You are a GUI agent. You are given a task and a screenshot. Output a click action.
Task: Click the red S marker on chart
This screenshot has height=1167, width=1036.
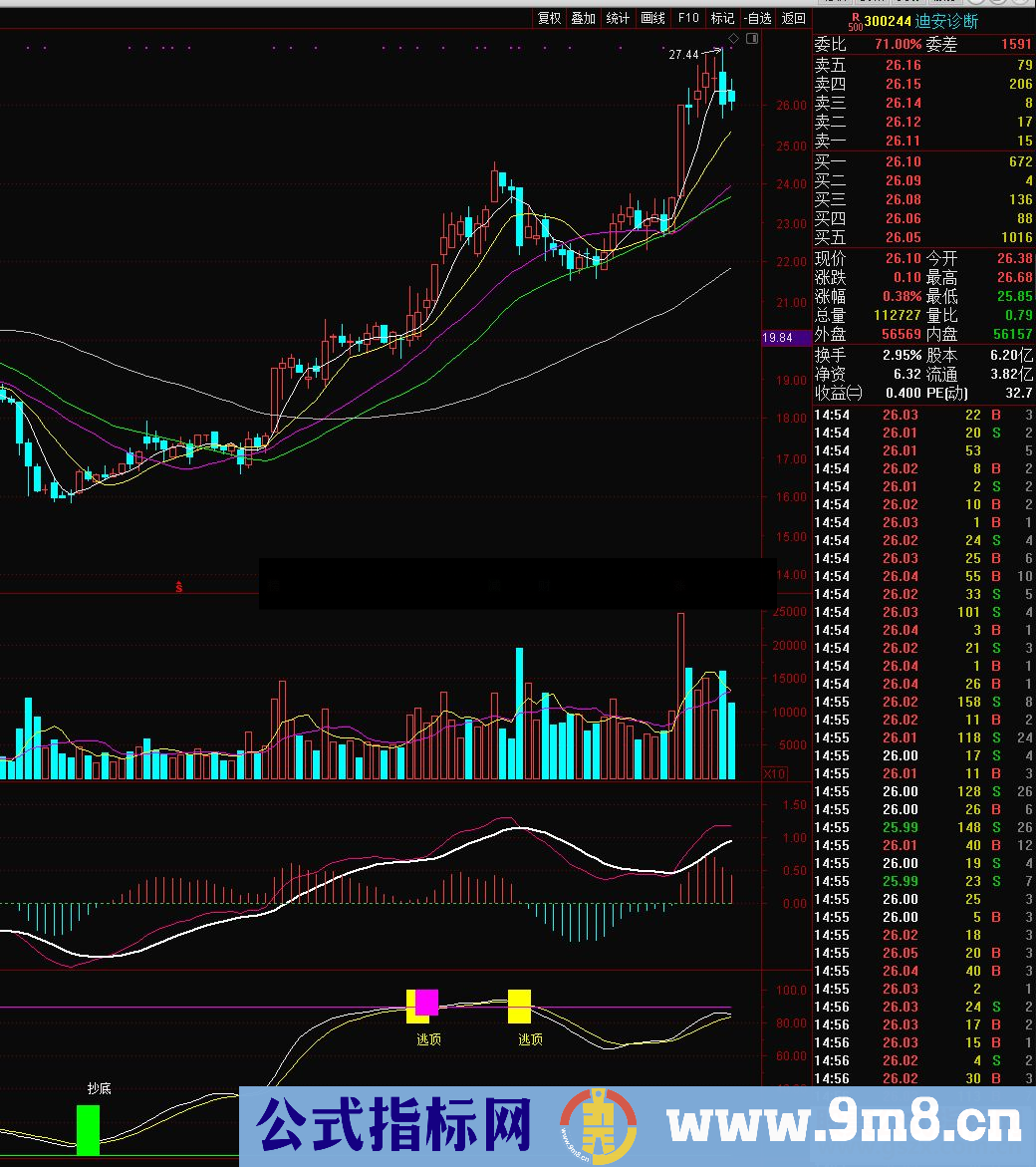coord(179,587)
